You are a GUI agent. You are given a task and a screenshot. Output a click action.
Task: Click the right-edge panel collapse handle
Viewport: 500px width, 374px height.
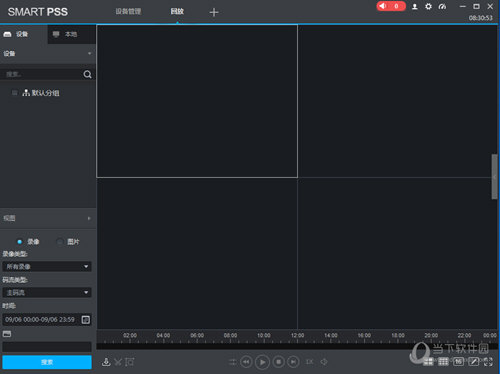tap(494, 177)
